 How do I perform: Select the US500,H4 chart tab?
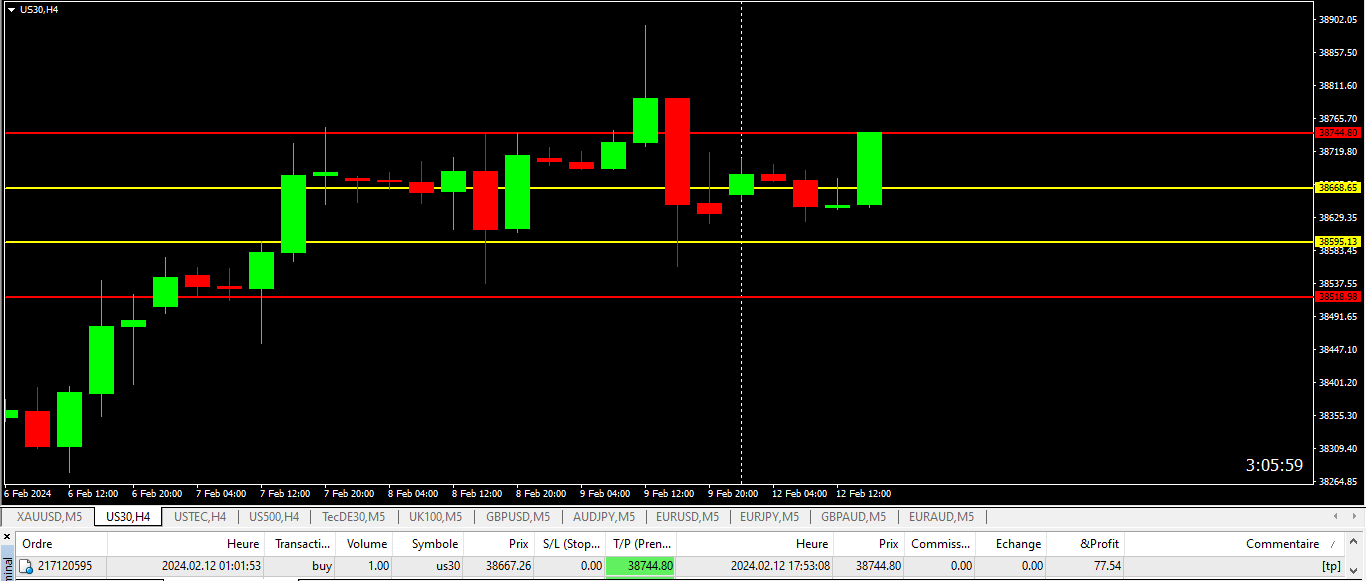[x=273, y=517]
